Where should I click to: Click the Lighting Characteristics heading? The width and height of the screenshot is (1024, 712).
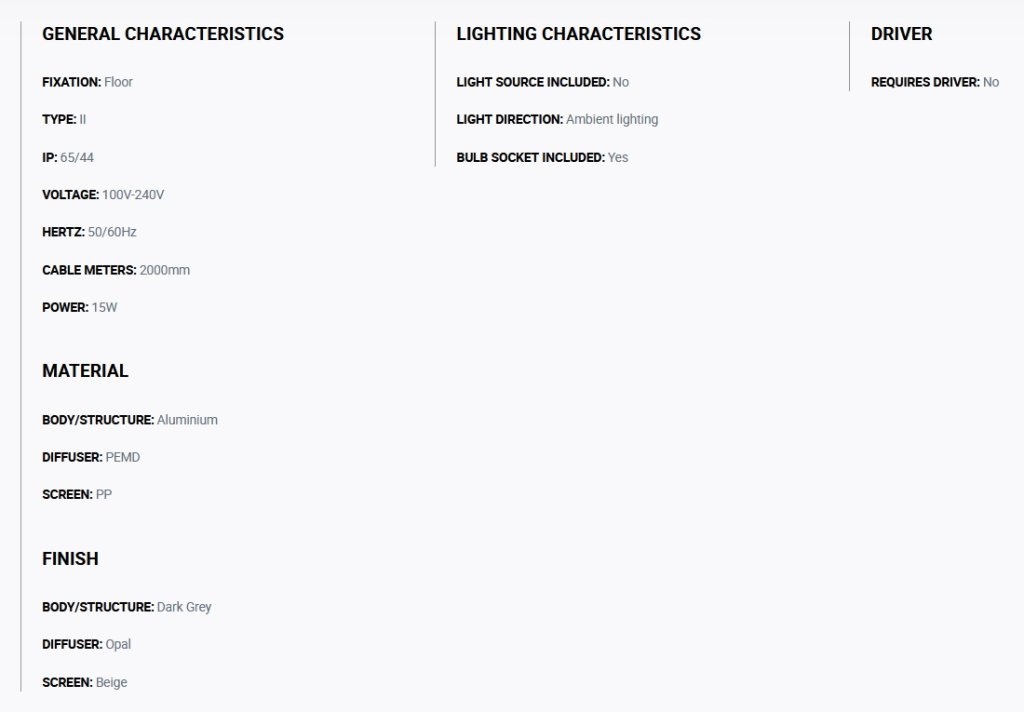(x=579, y=34)
